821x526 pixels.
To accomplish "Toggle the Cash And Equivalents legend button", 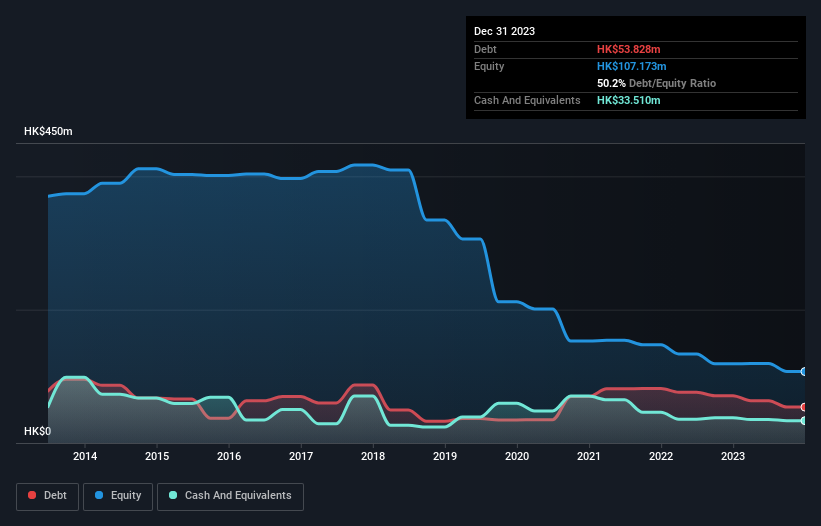I will [x=230, y=496].
